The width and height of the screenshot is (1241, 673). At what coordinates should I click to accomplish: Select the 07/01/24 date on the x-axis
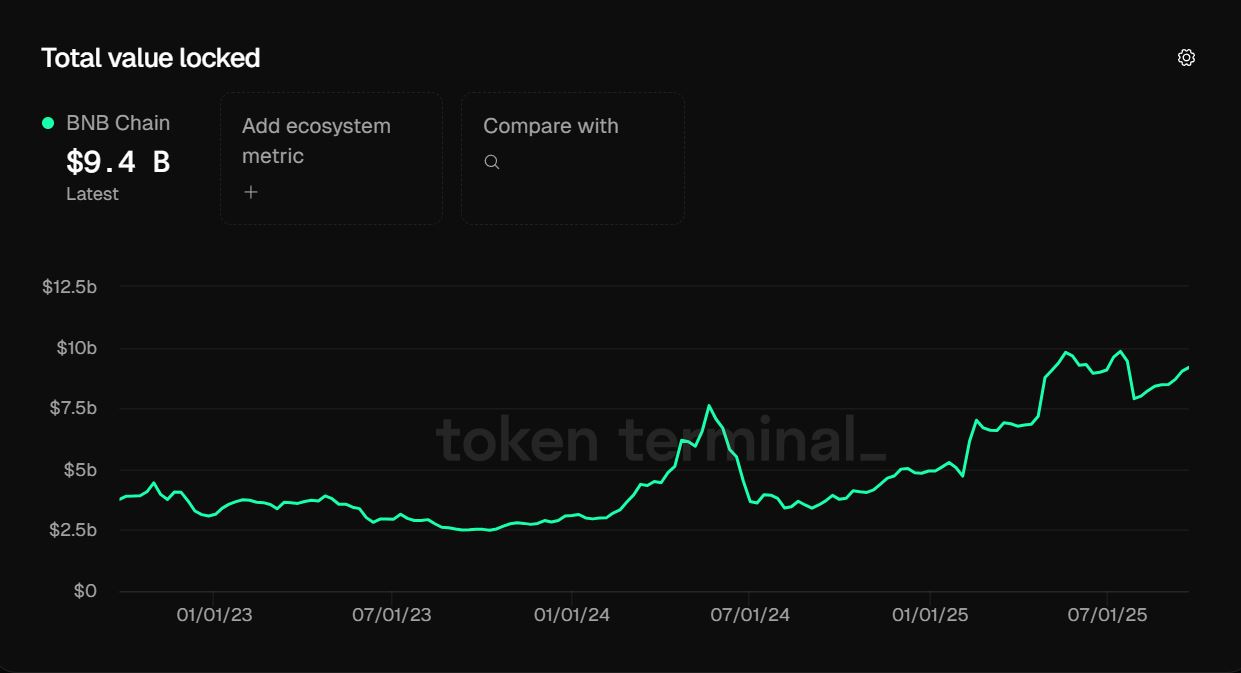(750, 614)
